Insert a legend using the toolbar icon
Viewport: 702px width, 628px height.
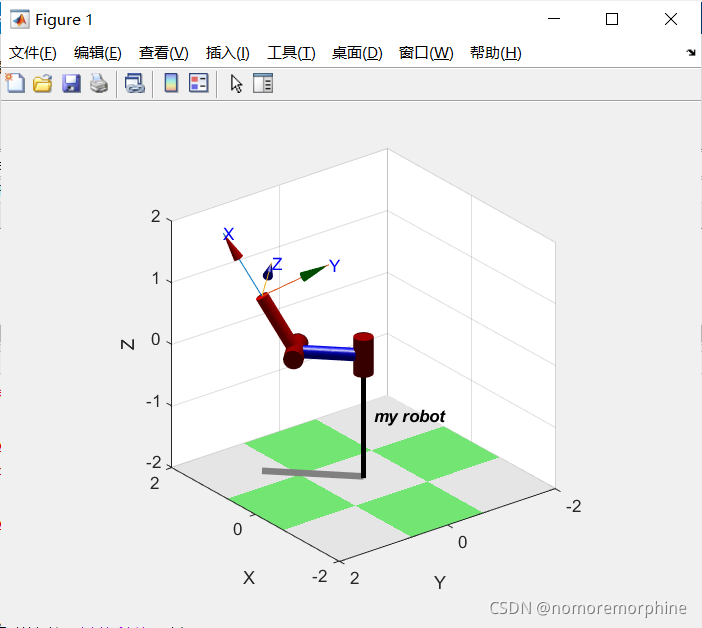point(198,83)
